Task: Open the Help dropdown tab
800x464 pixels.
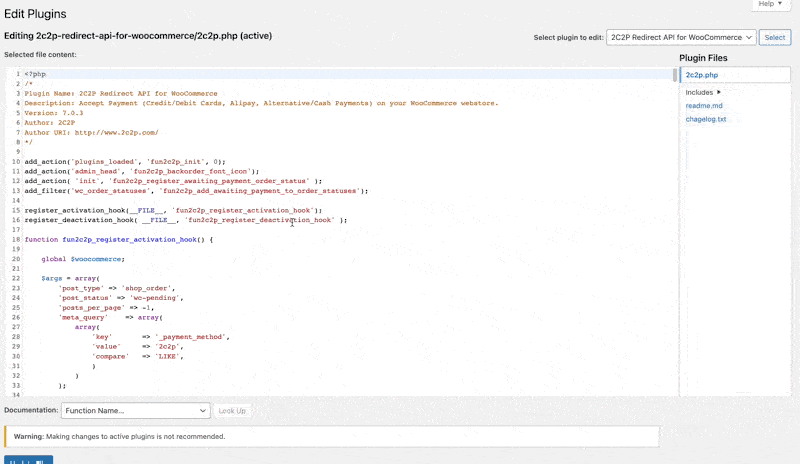Action: click(769, 4)
